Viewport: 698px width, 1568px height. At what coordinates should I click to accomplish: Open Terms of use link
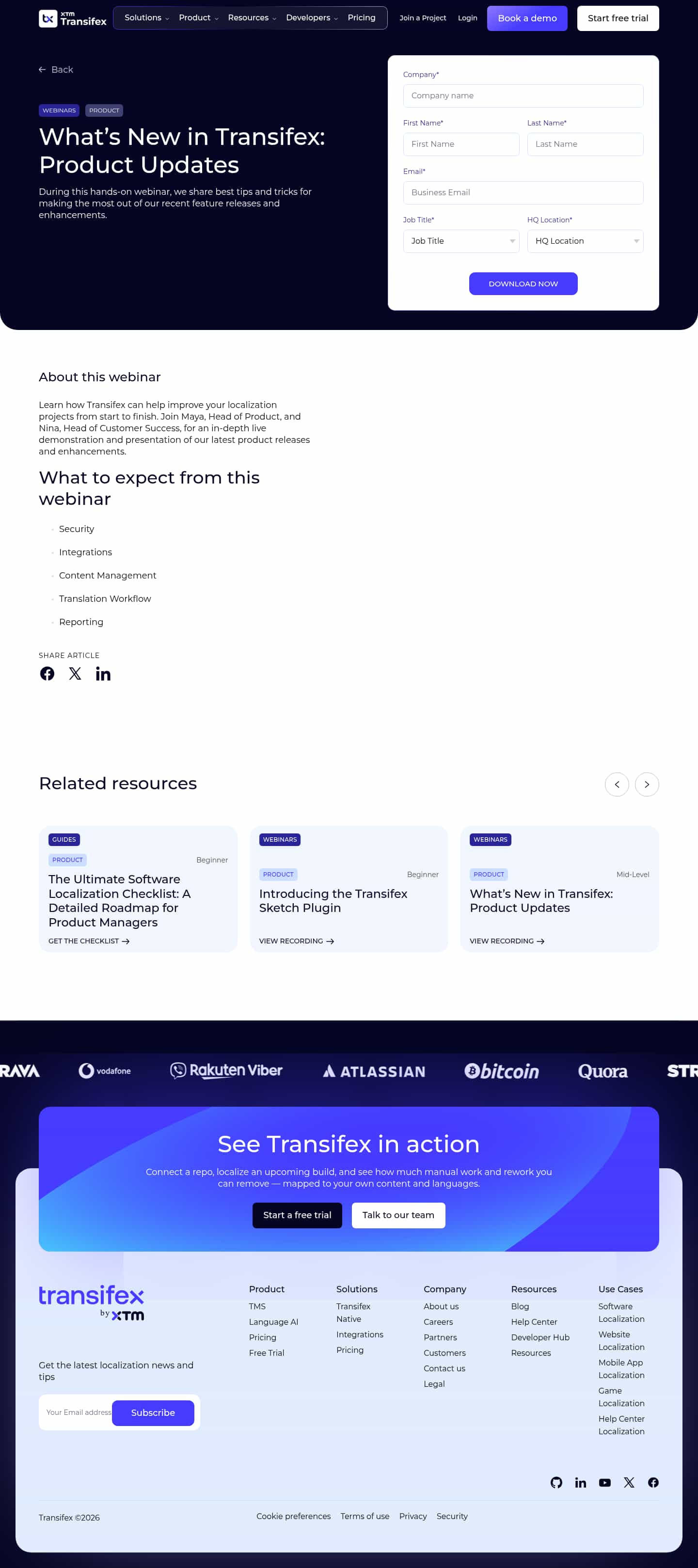point(365,1516)
